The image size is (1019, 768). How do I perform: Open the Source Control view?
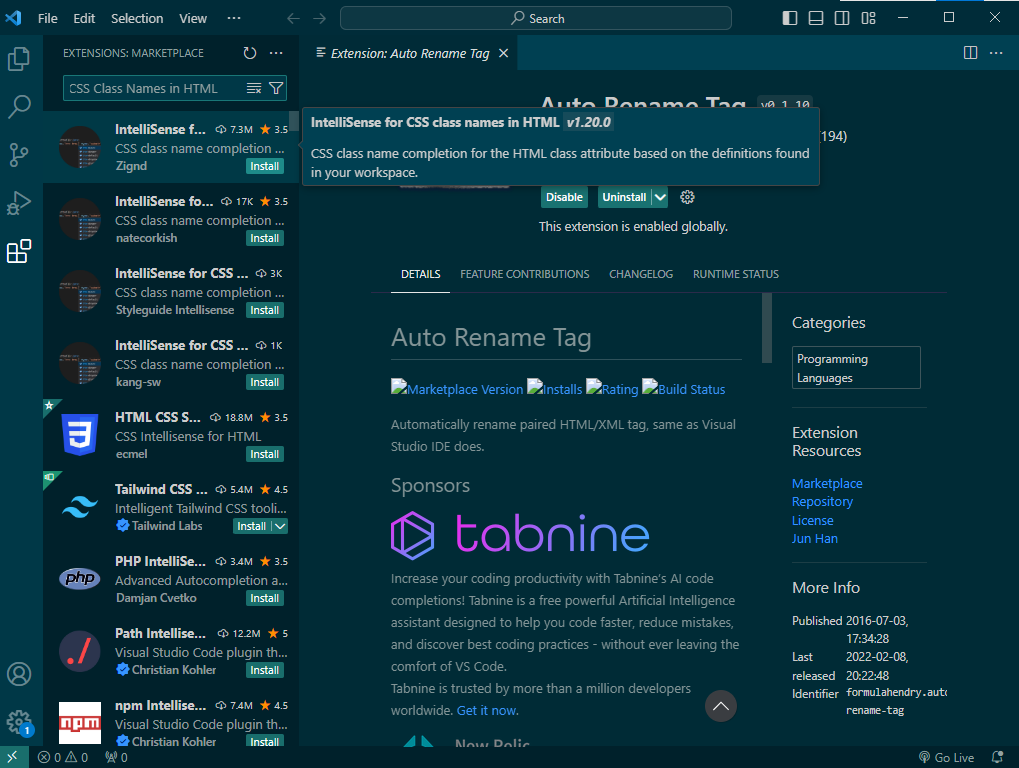tap(19, 155)
